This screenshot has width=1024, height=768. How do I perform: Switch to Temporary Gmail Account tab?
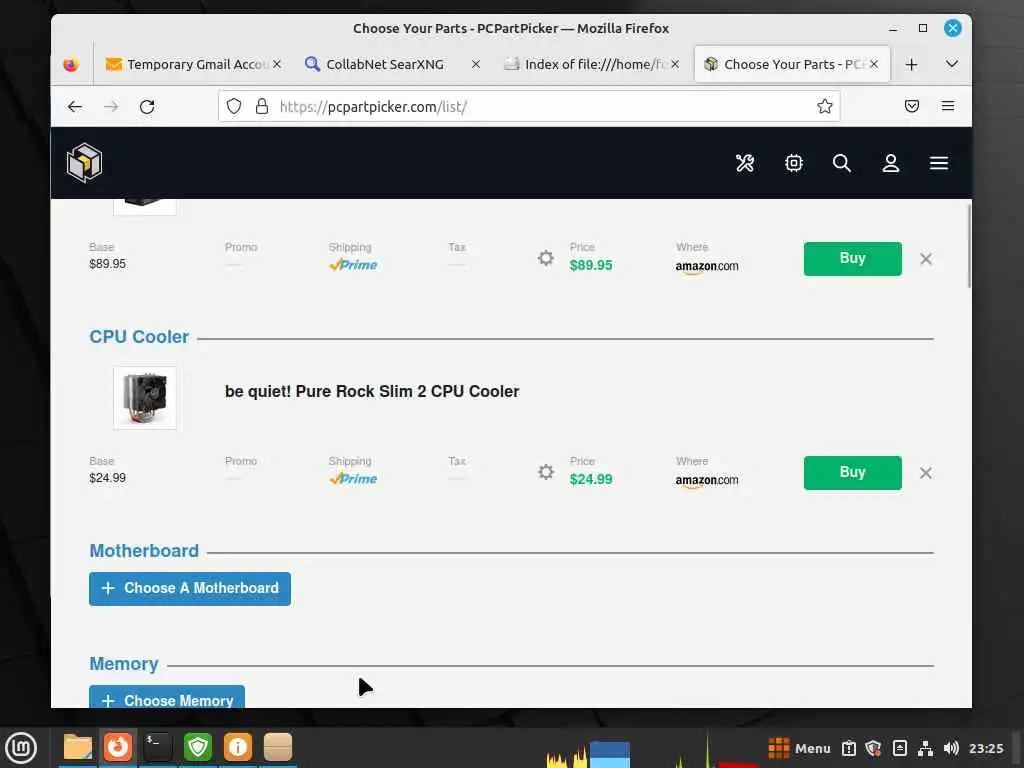point(193,64)
